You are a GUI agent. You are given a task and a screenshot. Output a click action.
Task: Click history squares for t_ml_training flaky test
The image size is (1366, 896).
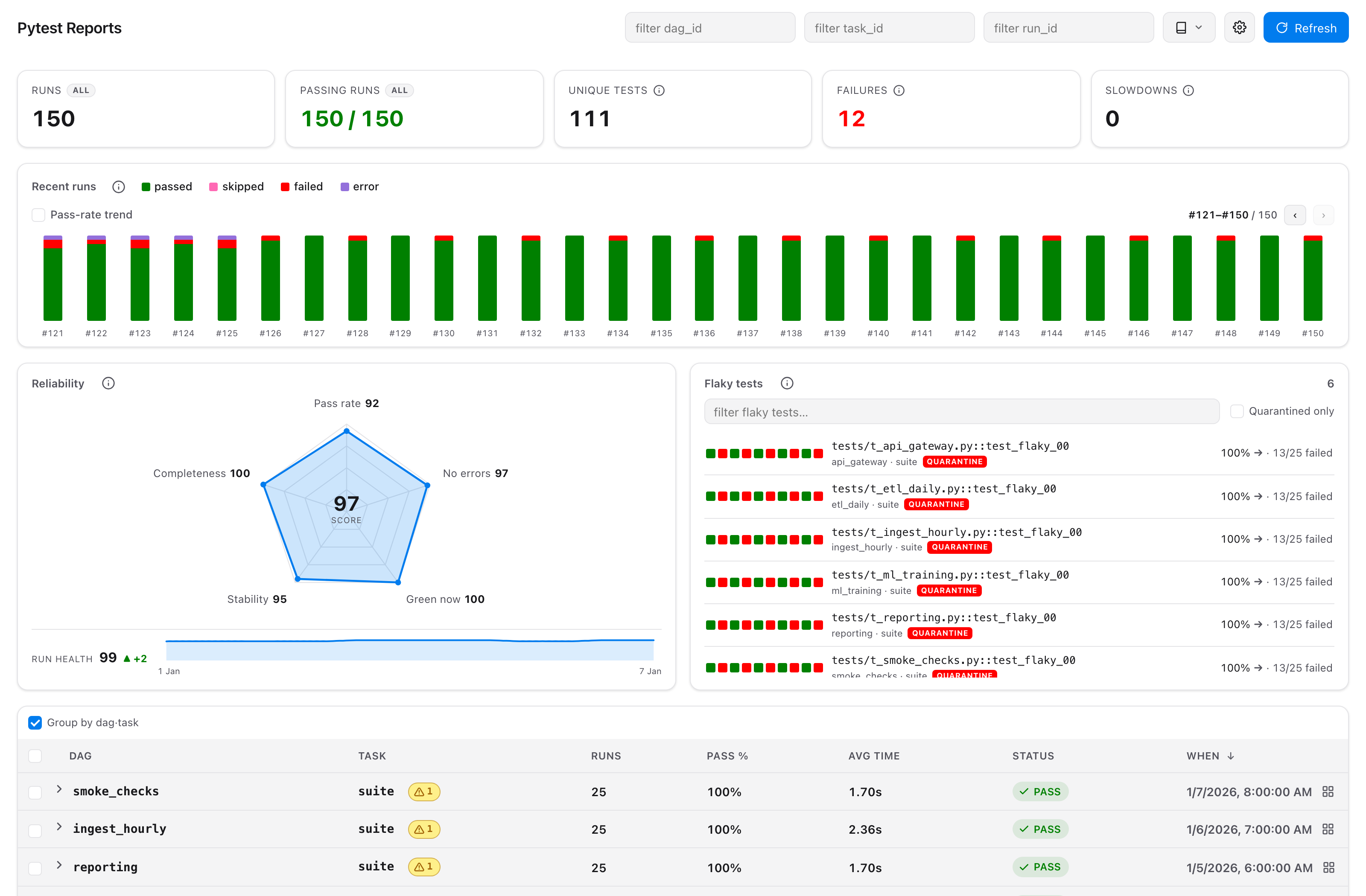click(764, 583)
